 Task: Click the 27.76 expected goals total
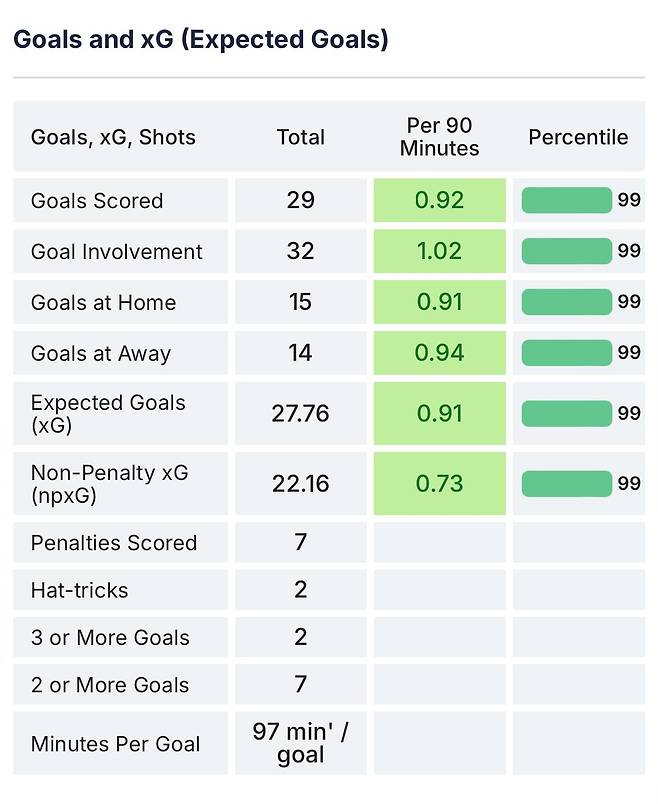point(301,414)
